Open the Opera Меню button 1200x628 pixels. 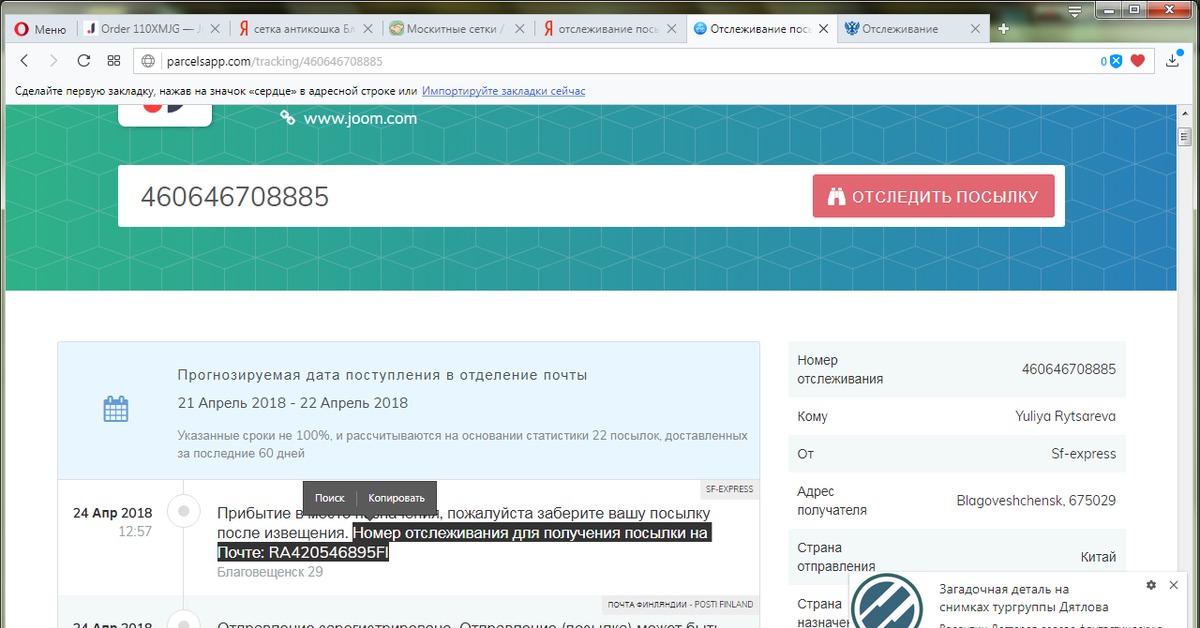click(40, 29)
